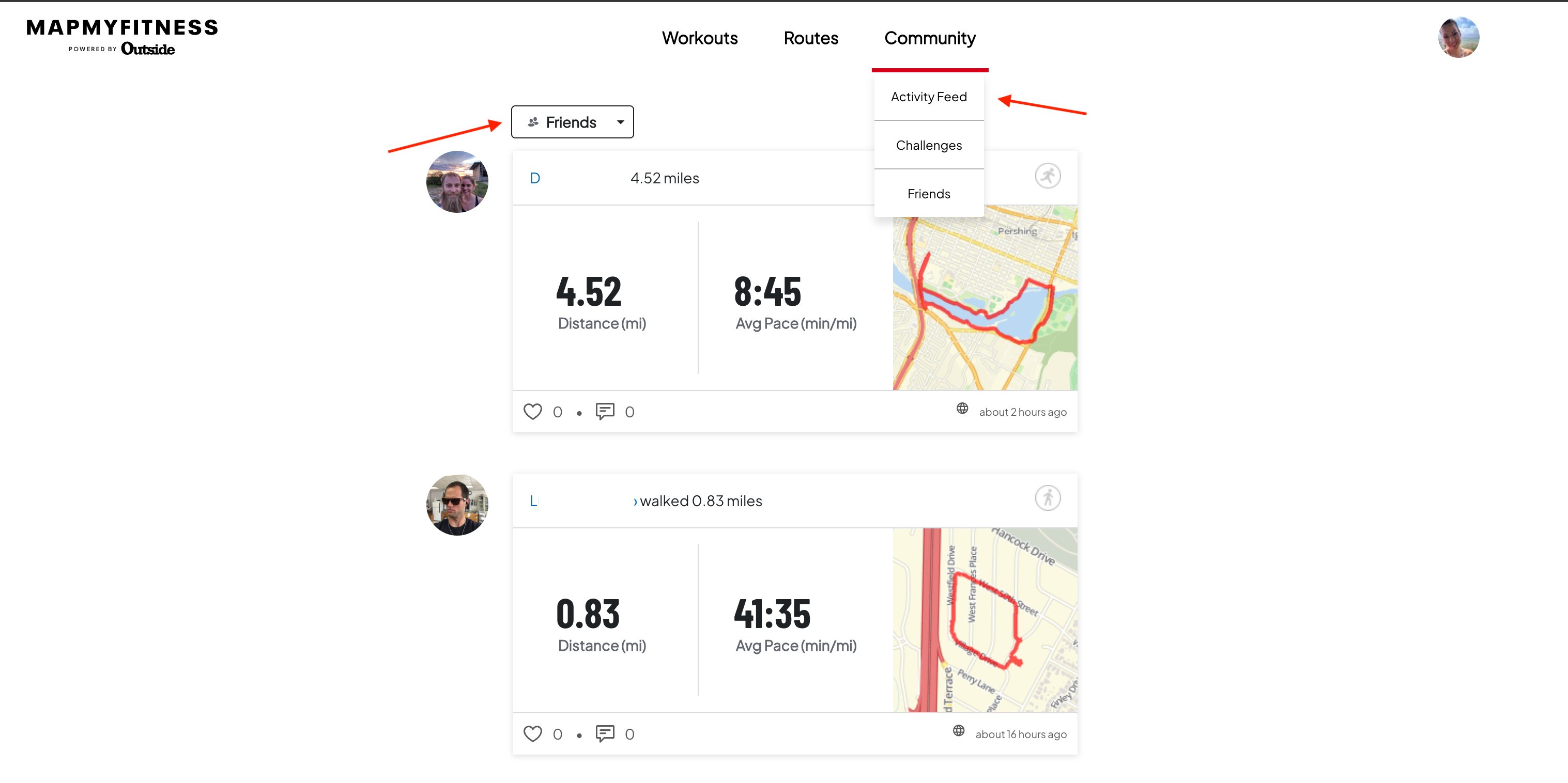This screenshot has width=1568, height=783.
Task: Click the walking activity icon on second post
Action: tap(1048, 498)
